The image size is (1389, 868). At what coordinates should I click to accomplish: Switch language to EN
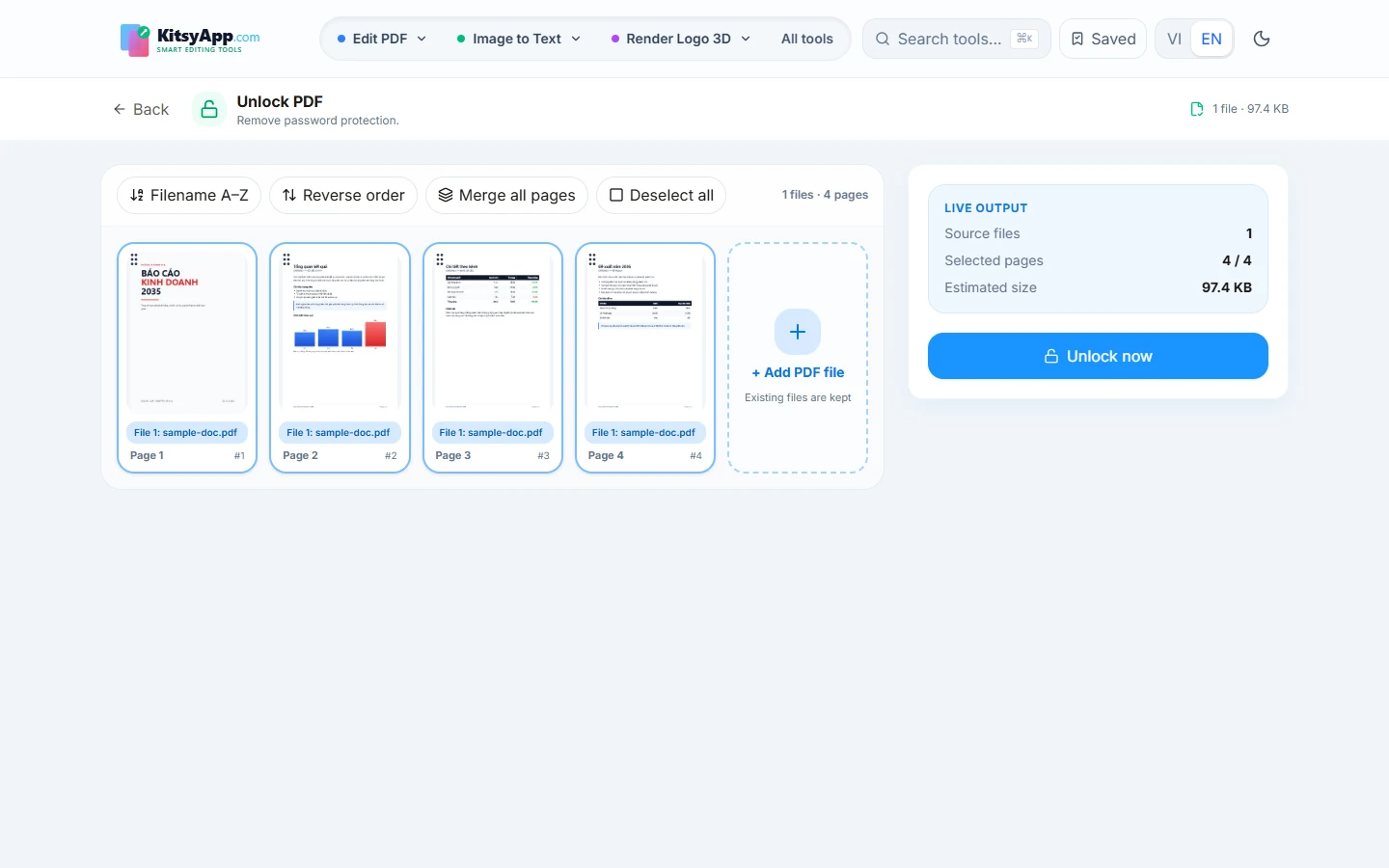point(1212,39)
